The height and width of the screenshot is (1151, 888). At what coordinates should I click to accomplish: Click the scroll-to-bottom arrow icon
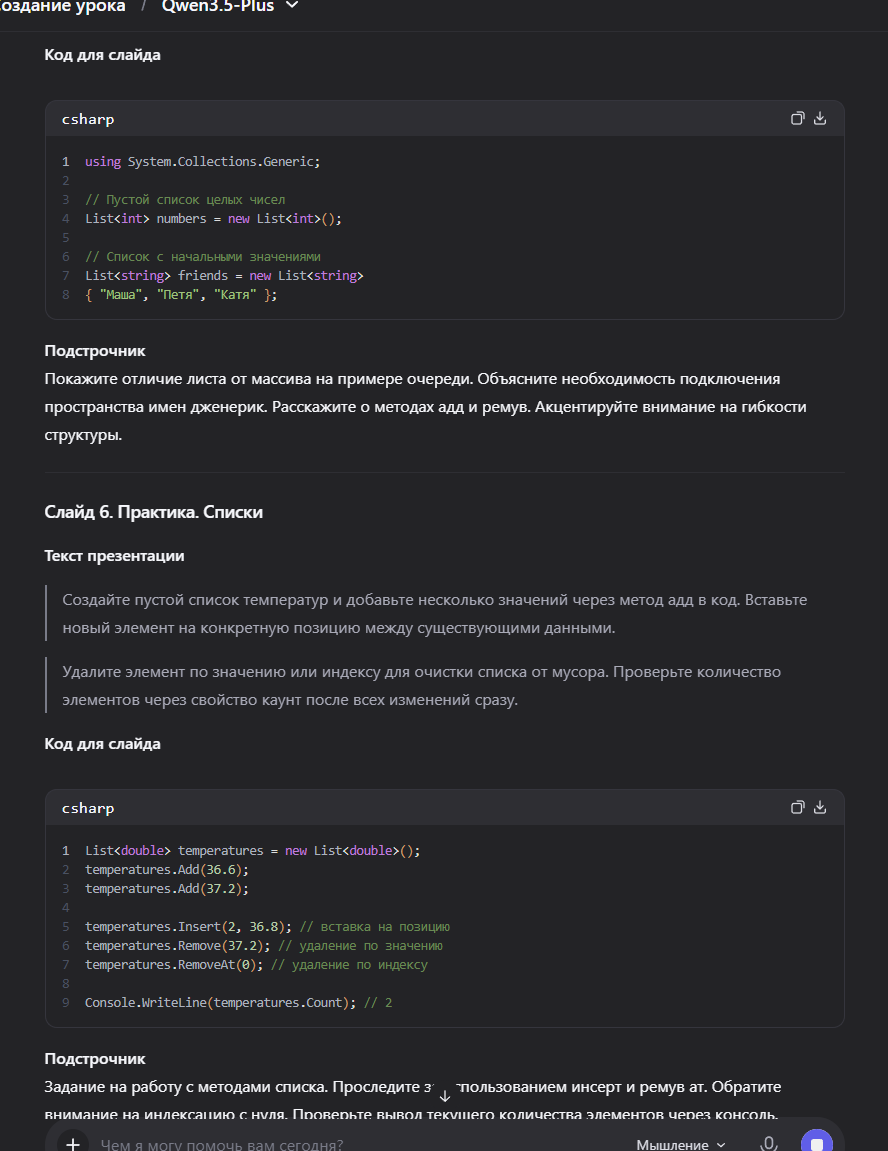(x=445, y=1096)
